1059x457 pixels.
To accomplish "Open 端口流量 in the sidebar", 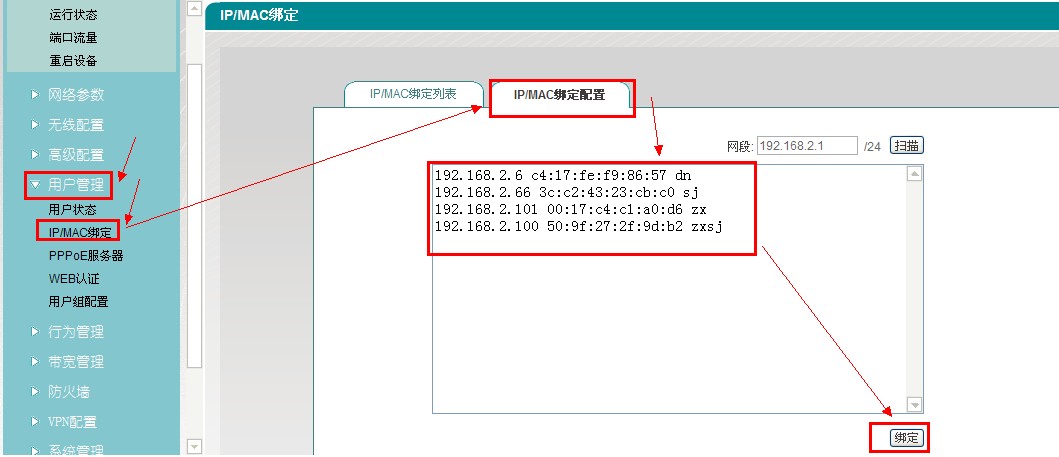I will tap(73, 38).
